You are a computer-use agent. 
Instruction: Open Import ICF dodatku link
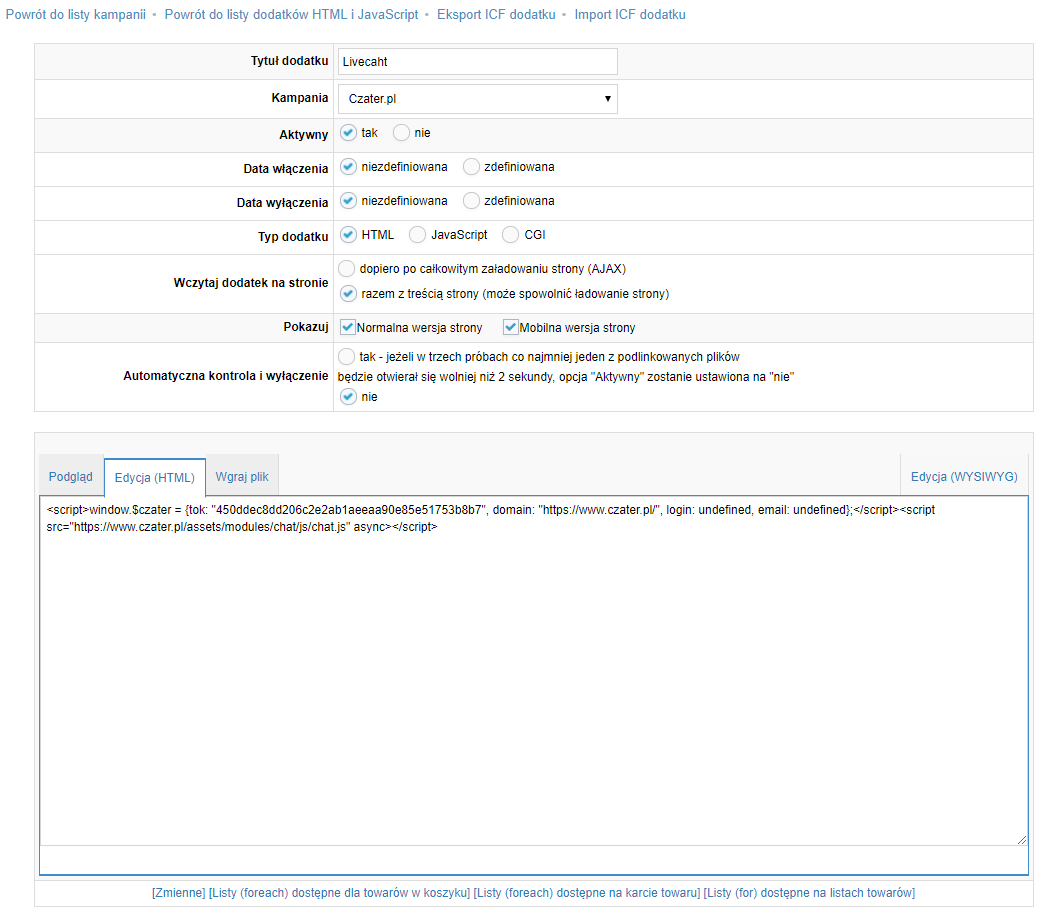click(630, 15)
